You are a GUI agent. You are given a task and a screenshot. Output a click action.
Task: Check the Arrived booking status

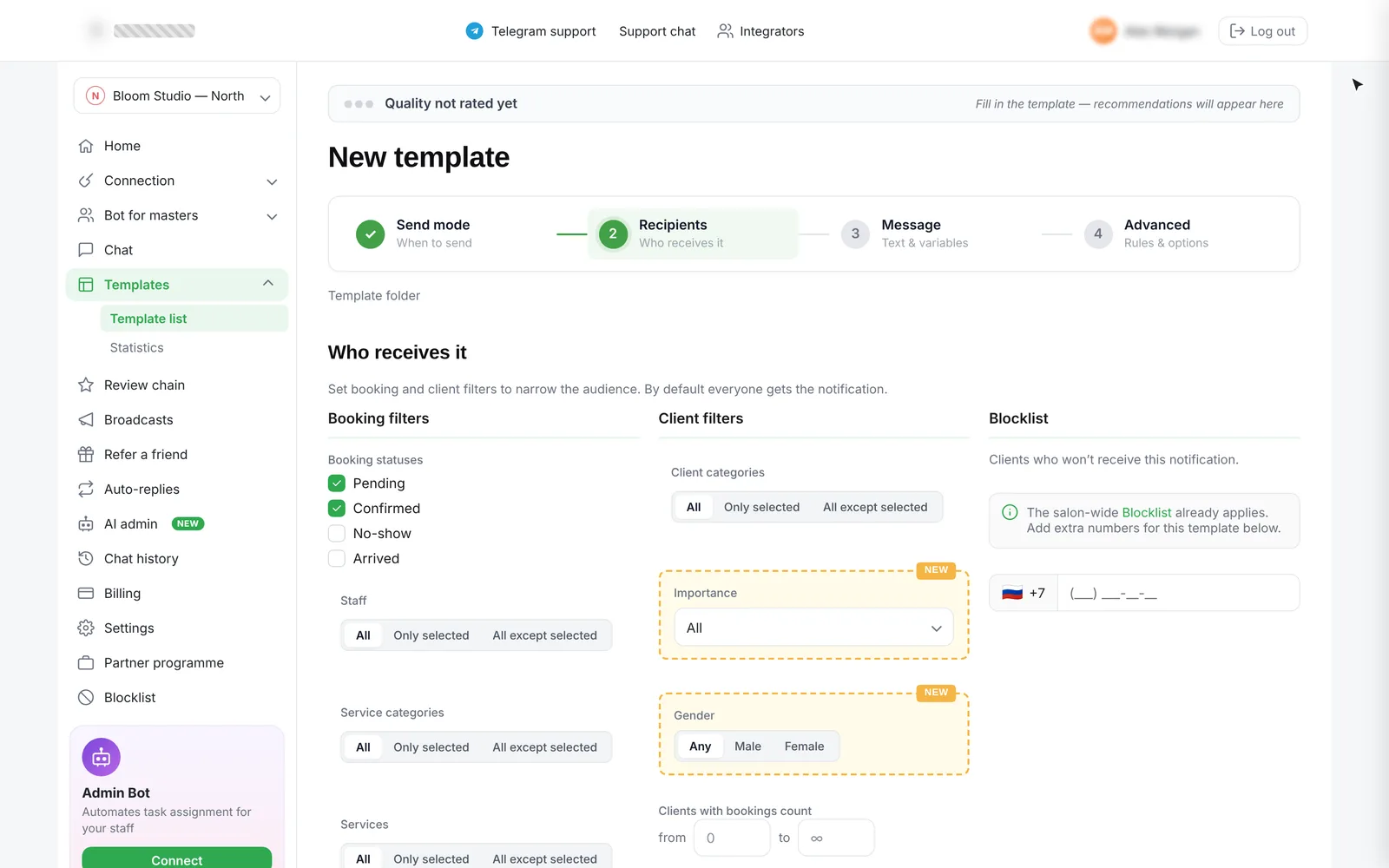pyautogui.click(x=337, y=559)
